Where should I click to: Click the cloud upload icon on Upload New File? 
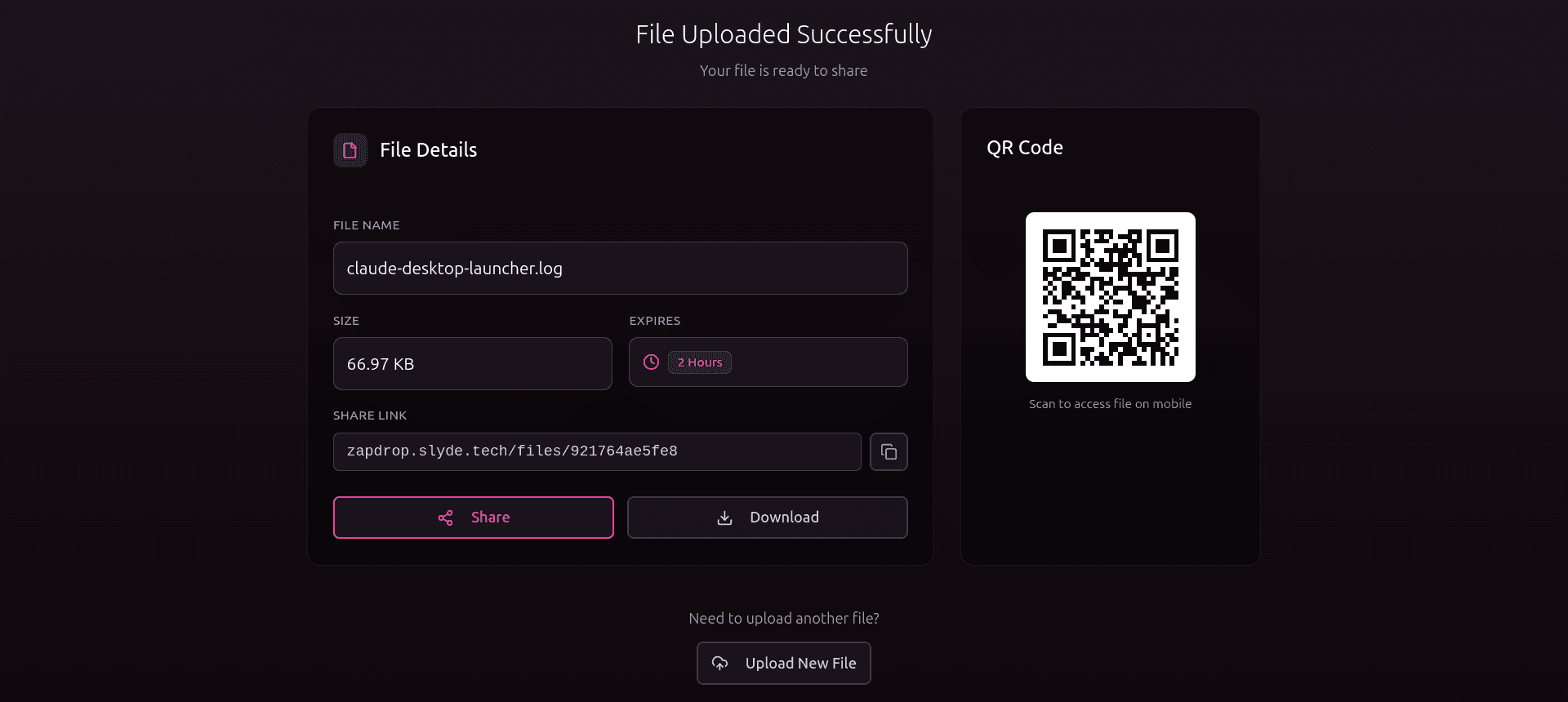[719, 663]
